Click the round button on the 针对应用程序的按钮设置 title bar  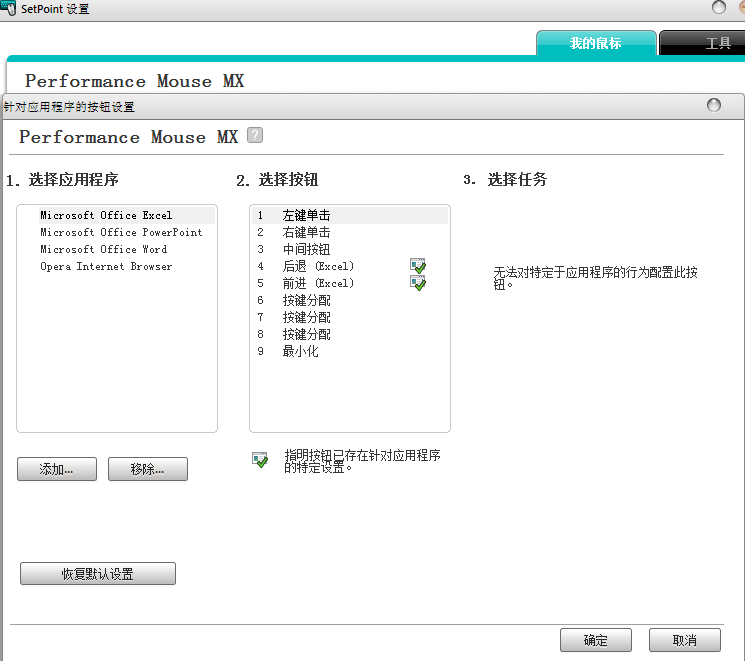714,105
